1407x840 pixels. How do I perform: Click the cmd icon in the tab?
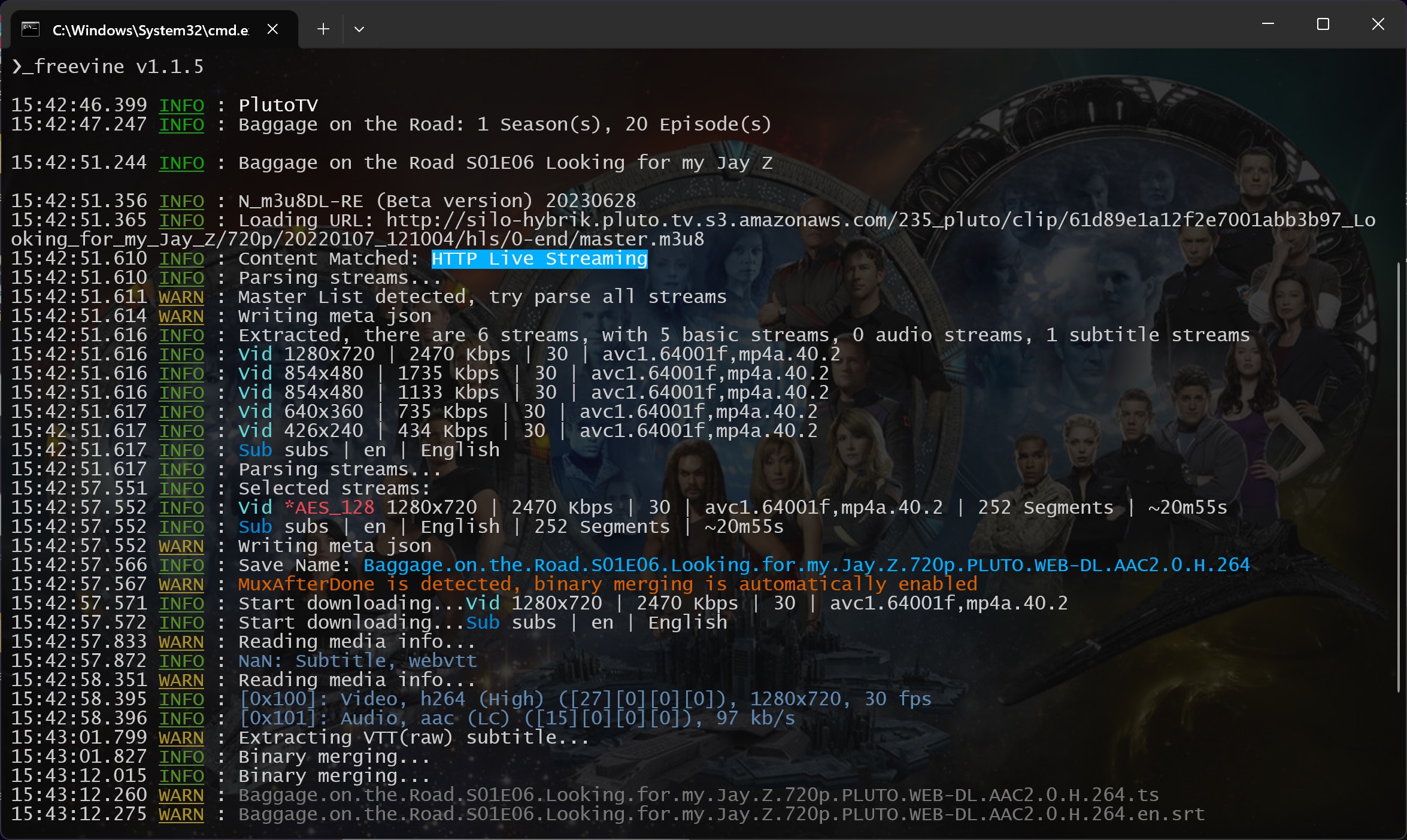[x=31, y=29]
